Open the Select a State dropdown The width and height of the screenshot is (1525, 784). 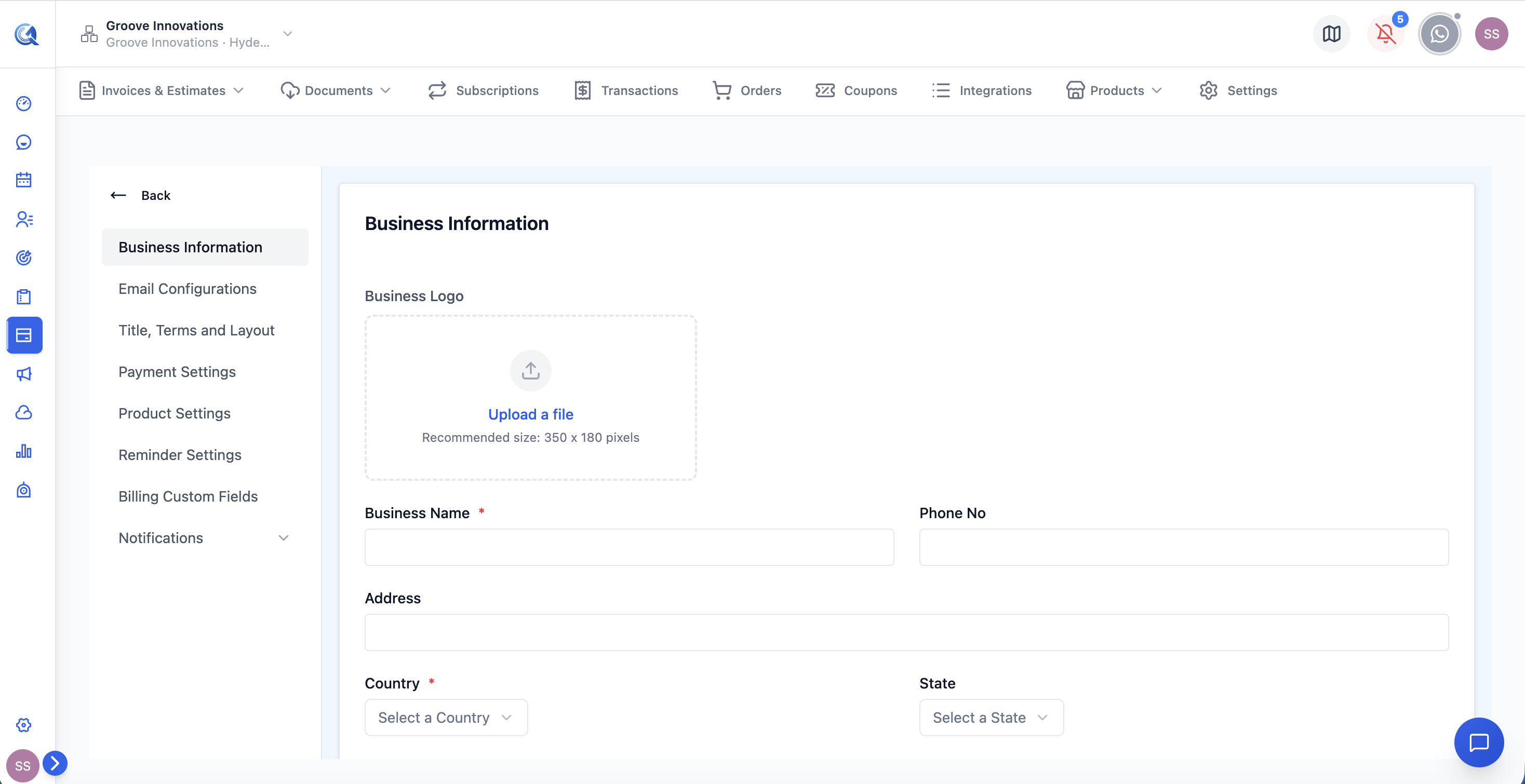(991, 717)
